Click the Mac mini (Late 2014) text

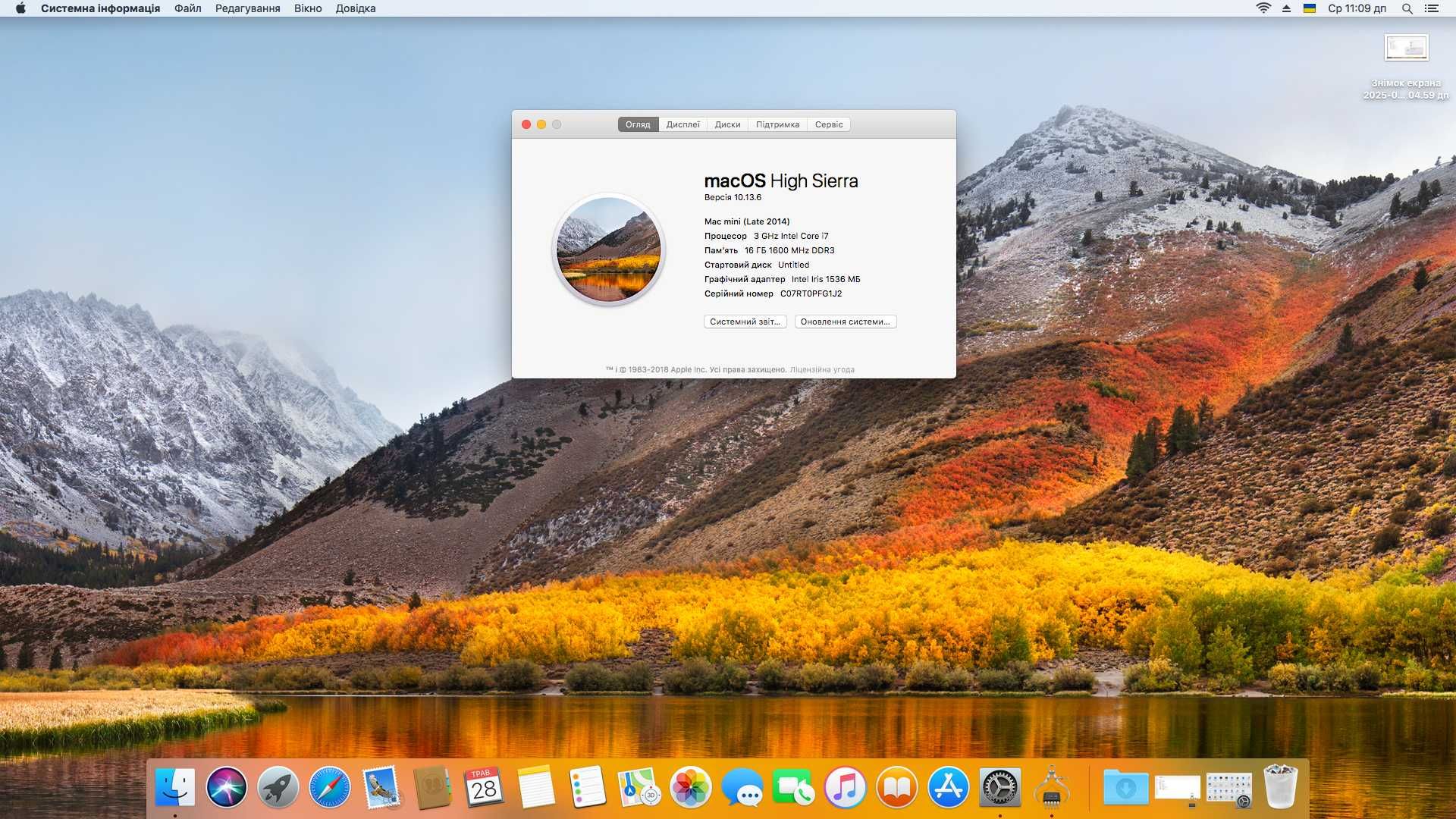coord(747,221)
